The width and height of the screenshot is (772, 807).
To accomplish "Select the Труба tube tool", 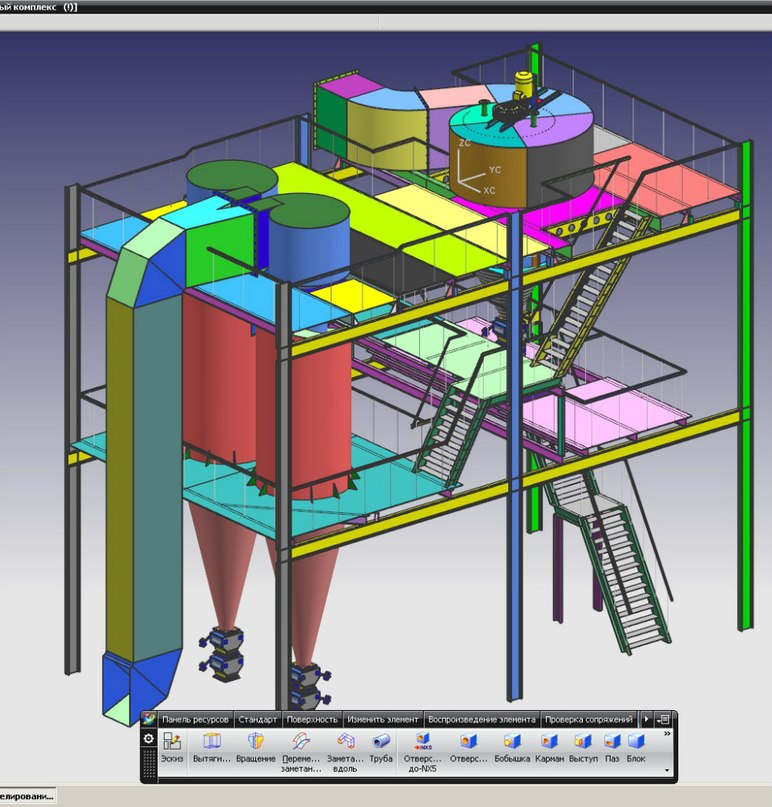I will (x=381, y=747).
